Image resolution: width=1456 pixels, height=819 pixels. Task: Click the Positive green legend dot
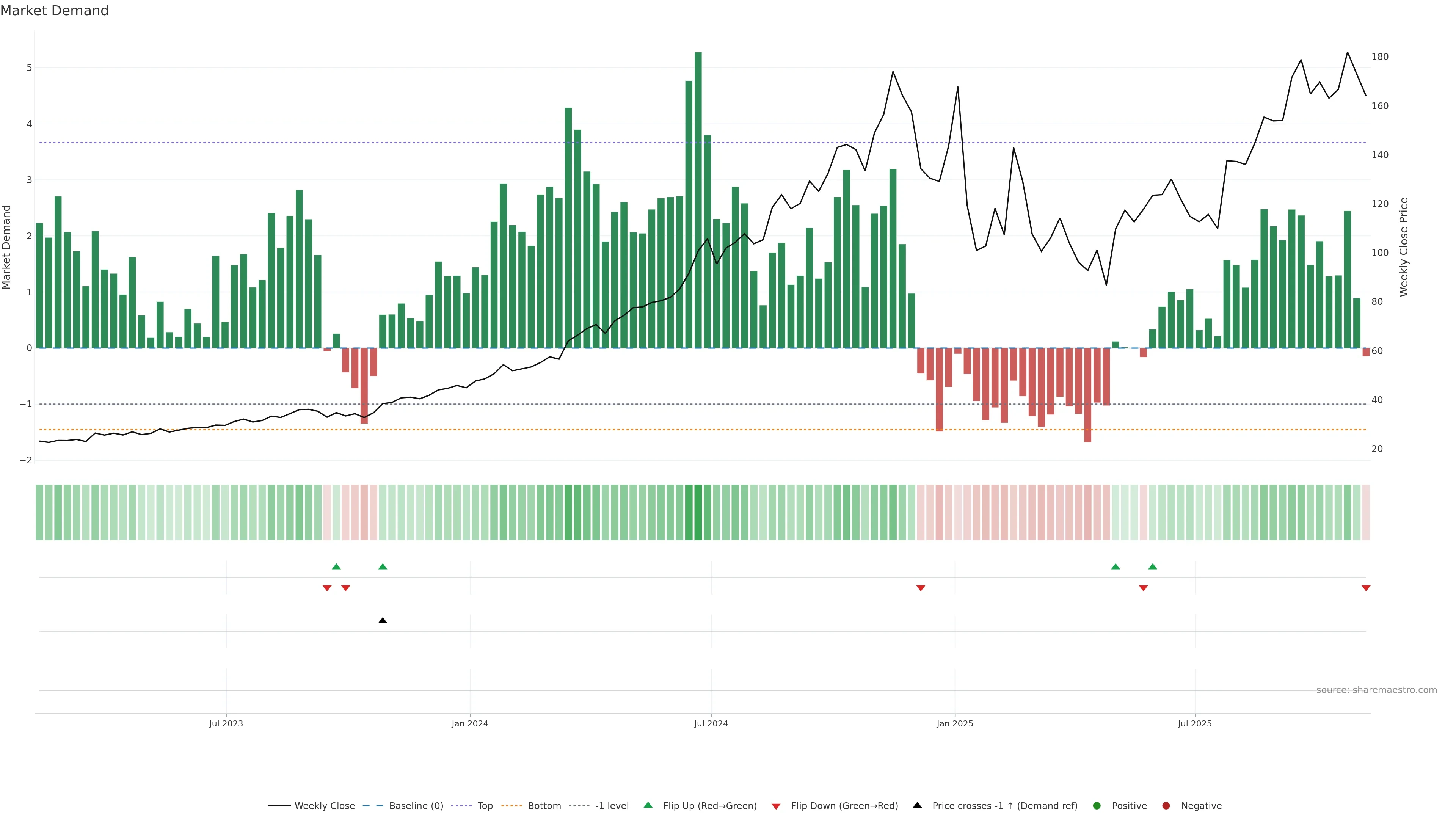coord(1097,806)
